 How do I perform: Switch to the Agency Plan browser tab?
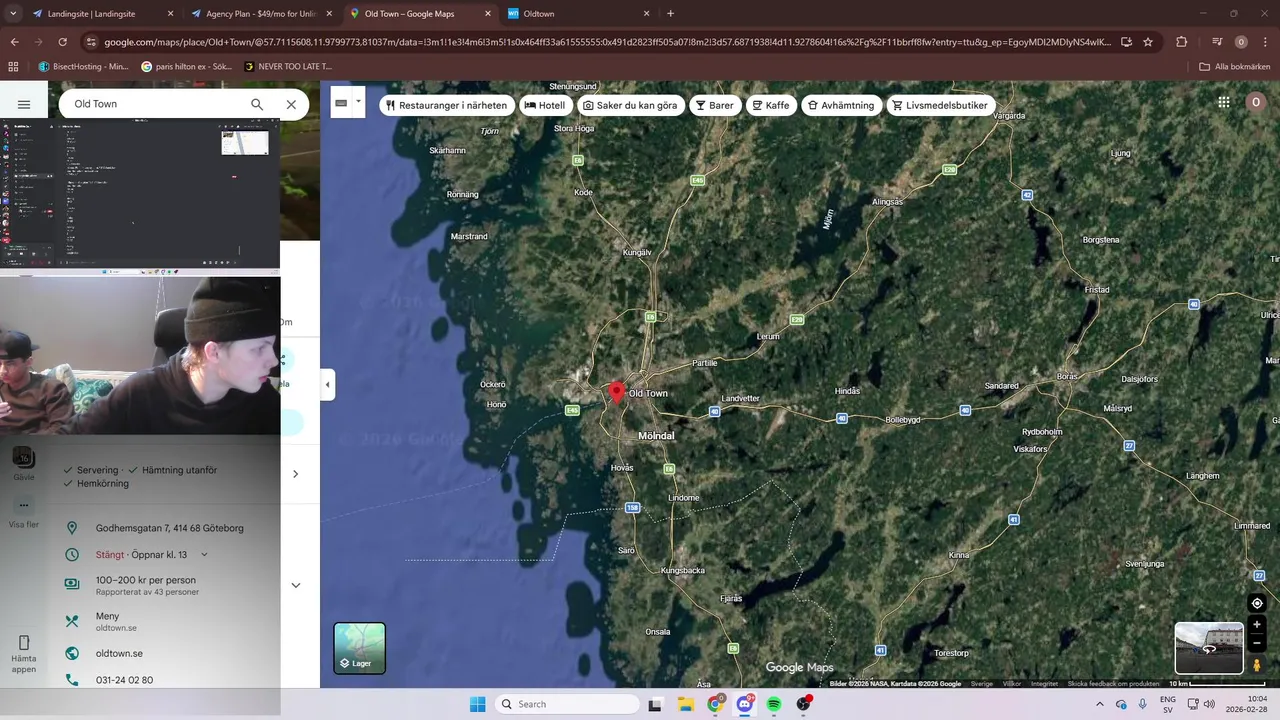(260, 14)
